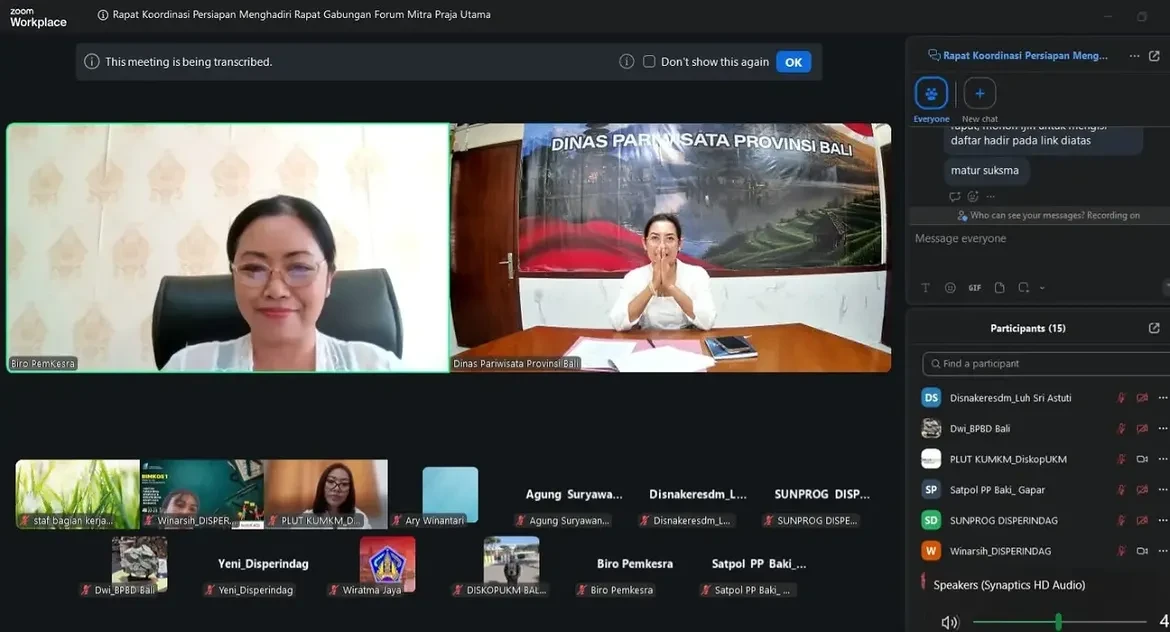This screenshot has width=1170, height=632.
Task: Pop out the Participants panel
Action: pyautogui.click(x=1154, y=328)
